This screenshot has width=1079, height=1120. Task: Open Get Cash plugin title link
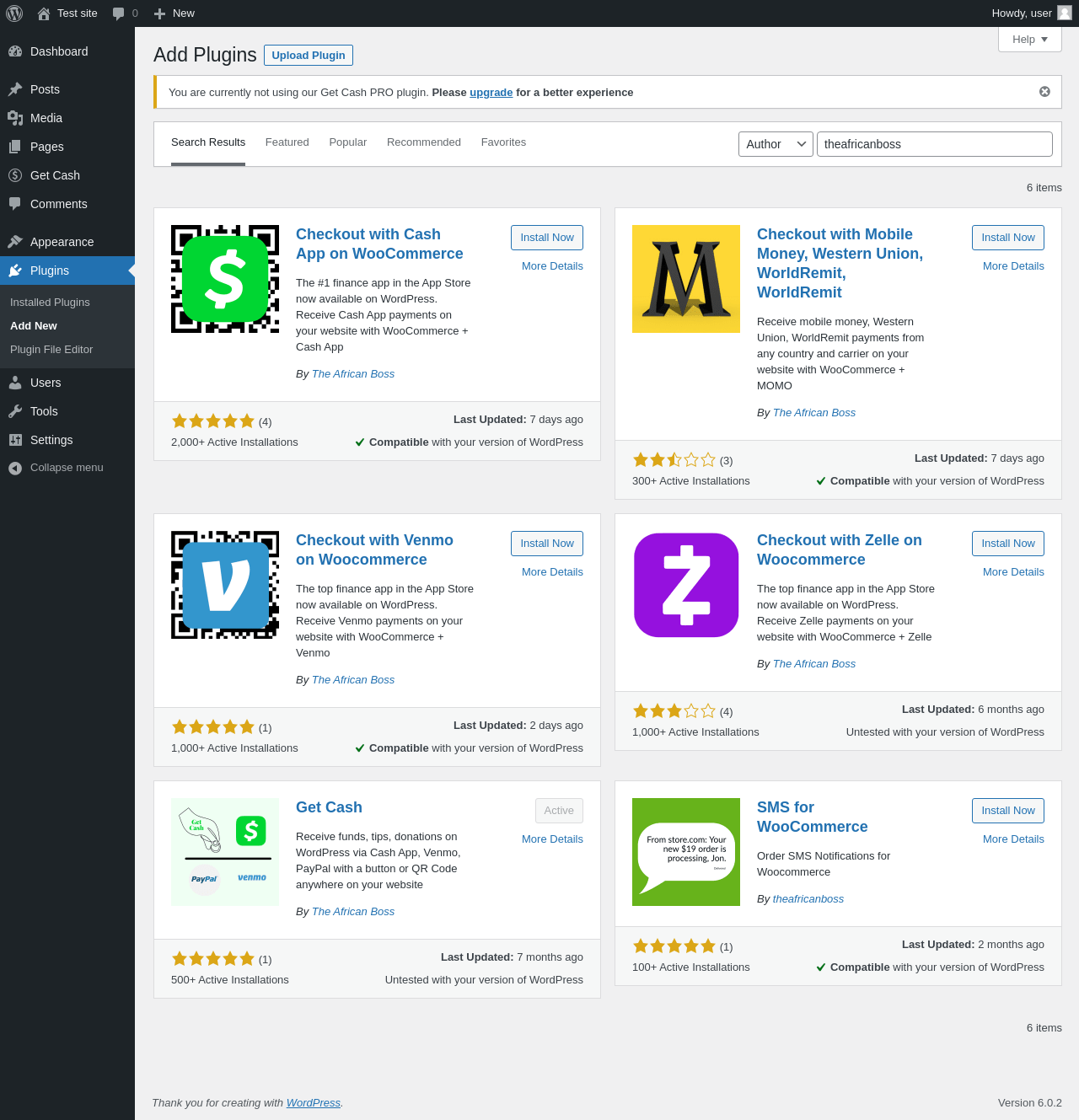click(x=329, y=807)
